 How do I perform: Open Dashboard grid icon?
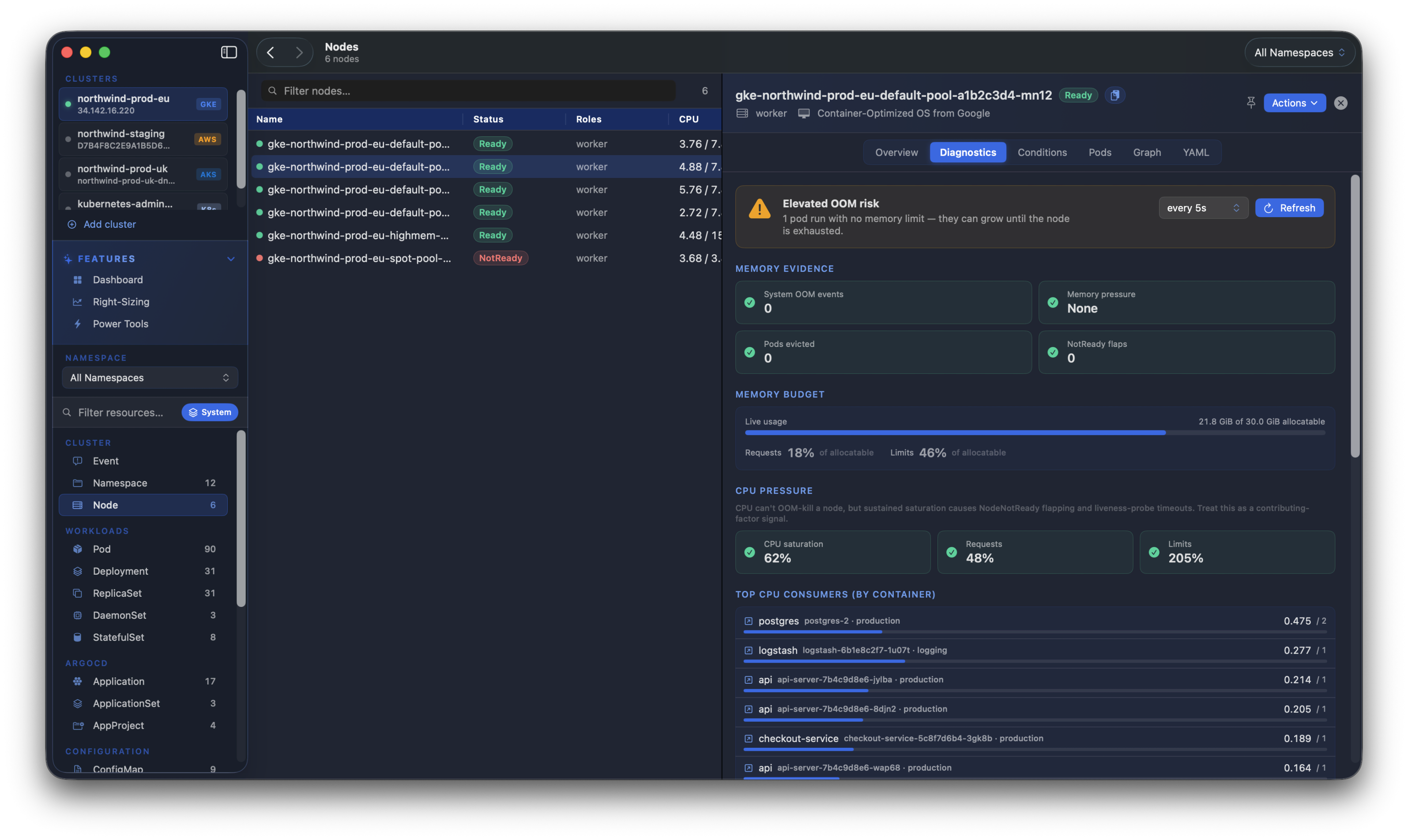click(78, 279)
